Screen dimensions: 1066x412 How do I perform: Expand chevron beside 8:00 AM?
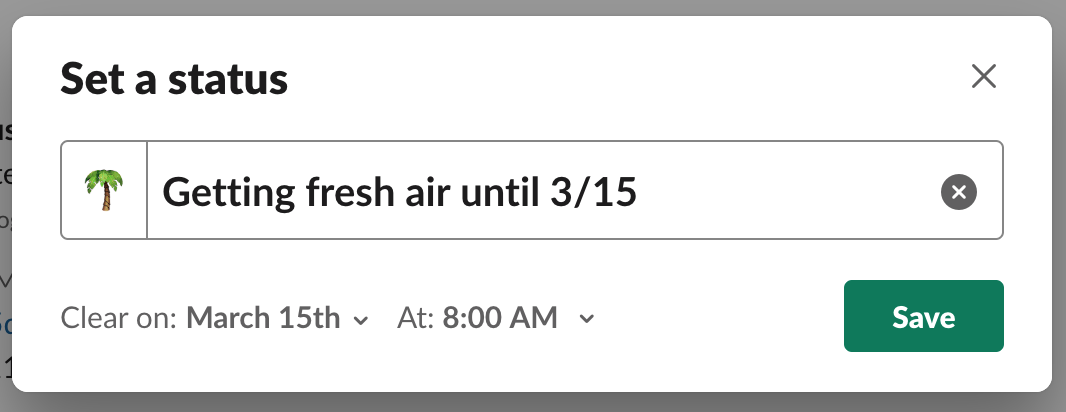tap(586, 318)
